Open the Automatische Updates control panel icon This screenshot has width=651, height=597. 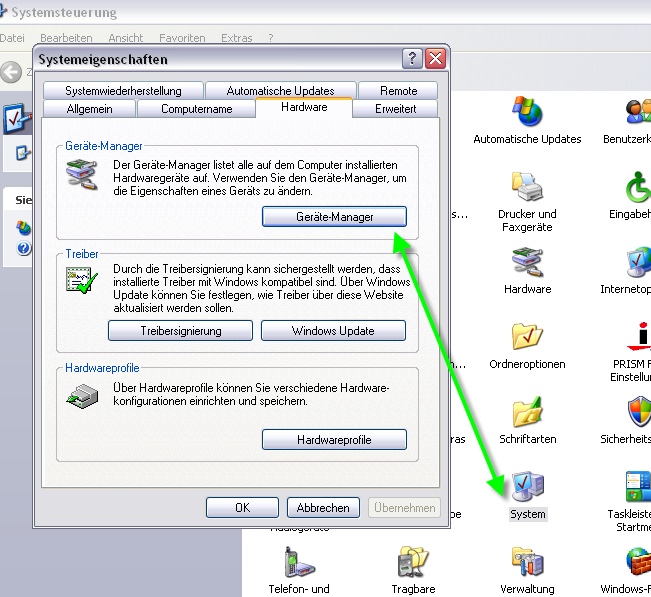(527, 111)
